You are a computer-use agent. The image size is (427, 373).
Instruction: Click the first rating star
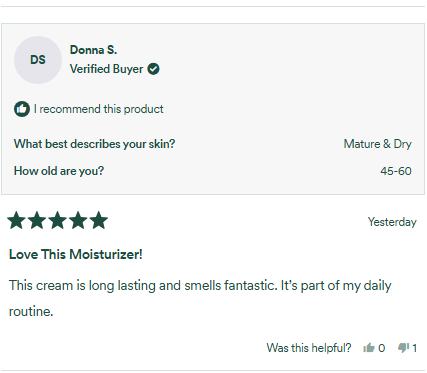tap(16, 220)
